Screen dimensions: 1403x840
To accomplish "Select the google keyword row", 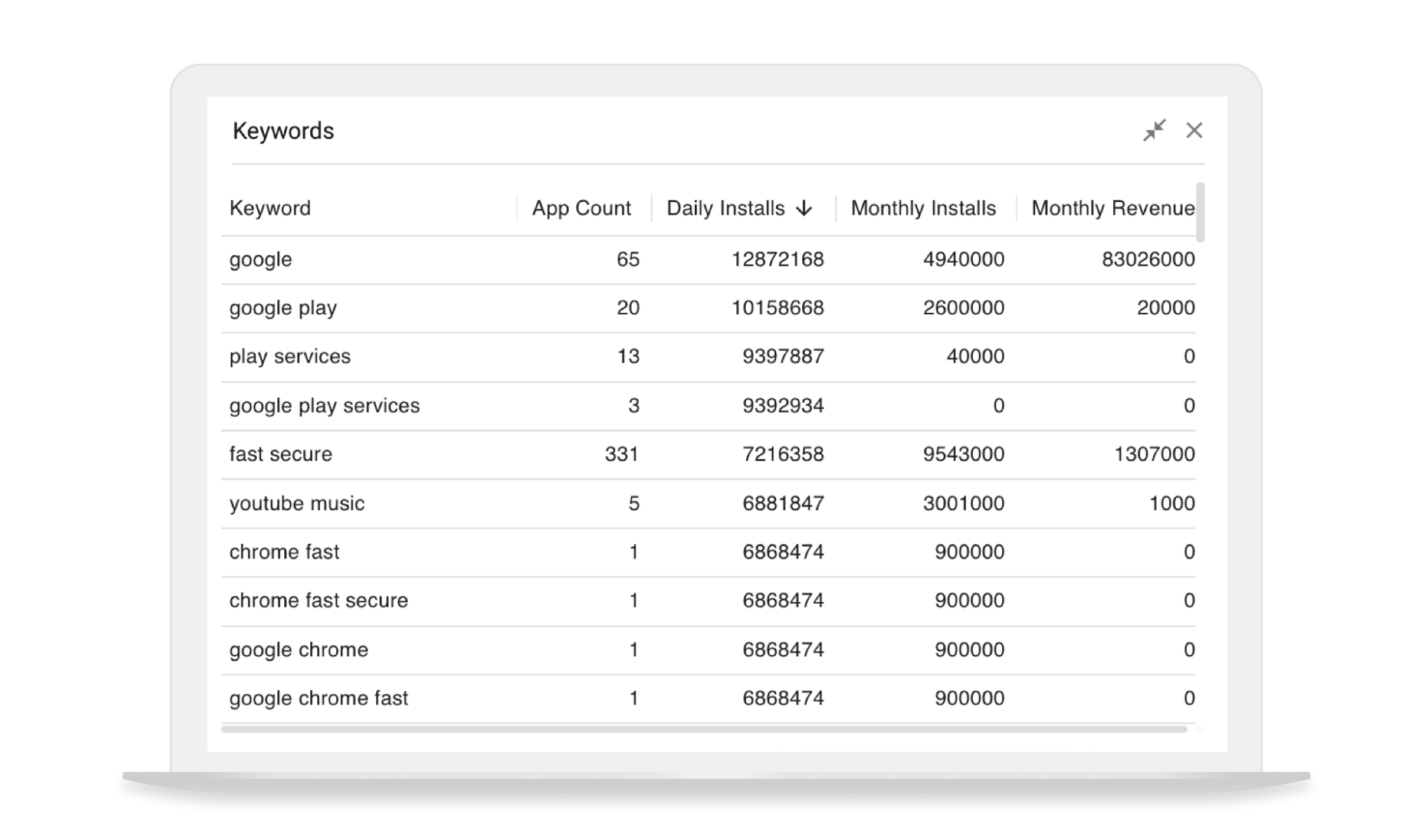I will 260,260.
